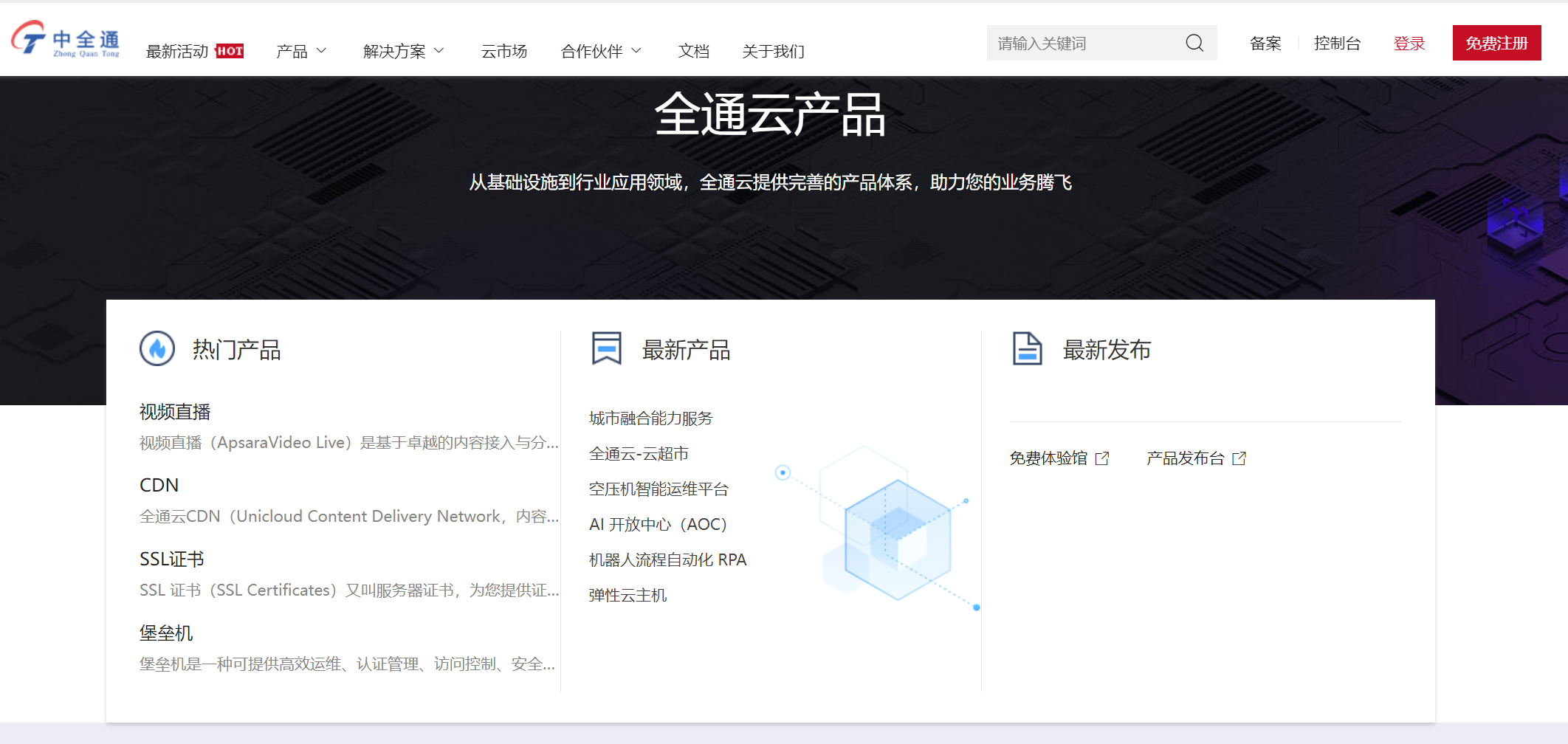Image resolution: width=1568 pixels, height=744 pixels.
Task: Click the search magnifier icon
Action: point(1194,44)
